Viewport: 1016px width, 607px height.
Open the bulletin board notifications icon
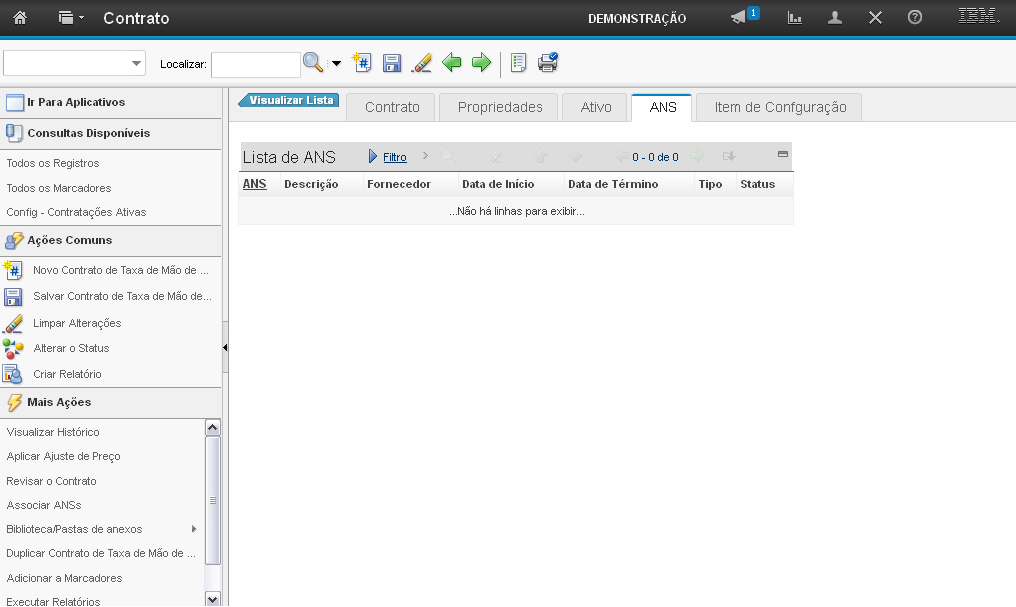[x=739, y=18]
